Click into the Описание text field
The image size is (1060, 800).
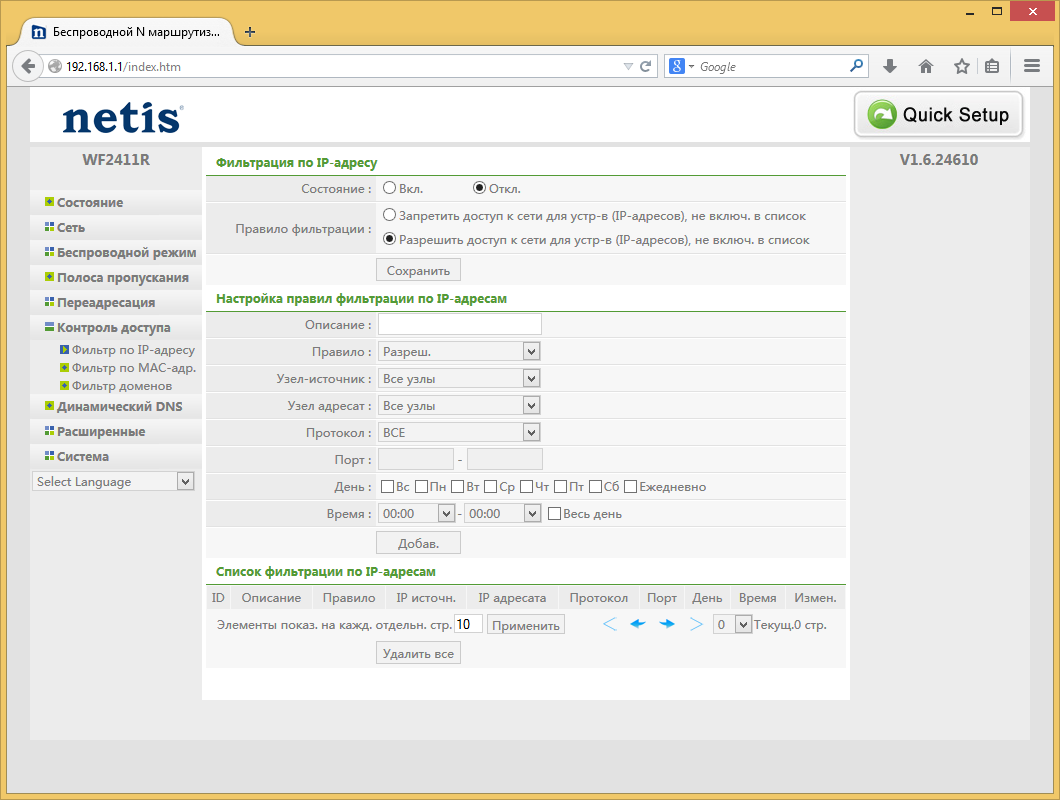point(460,325)
